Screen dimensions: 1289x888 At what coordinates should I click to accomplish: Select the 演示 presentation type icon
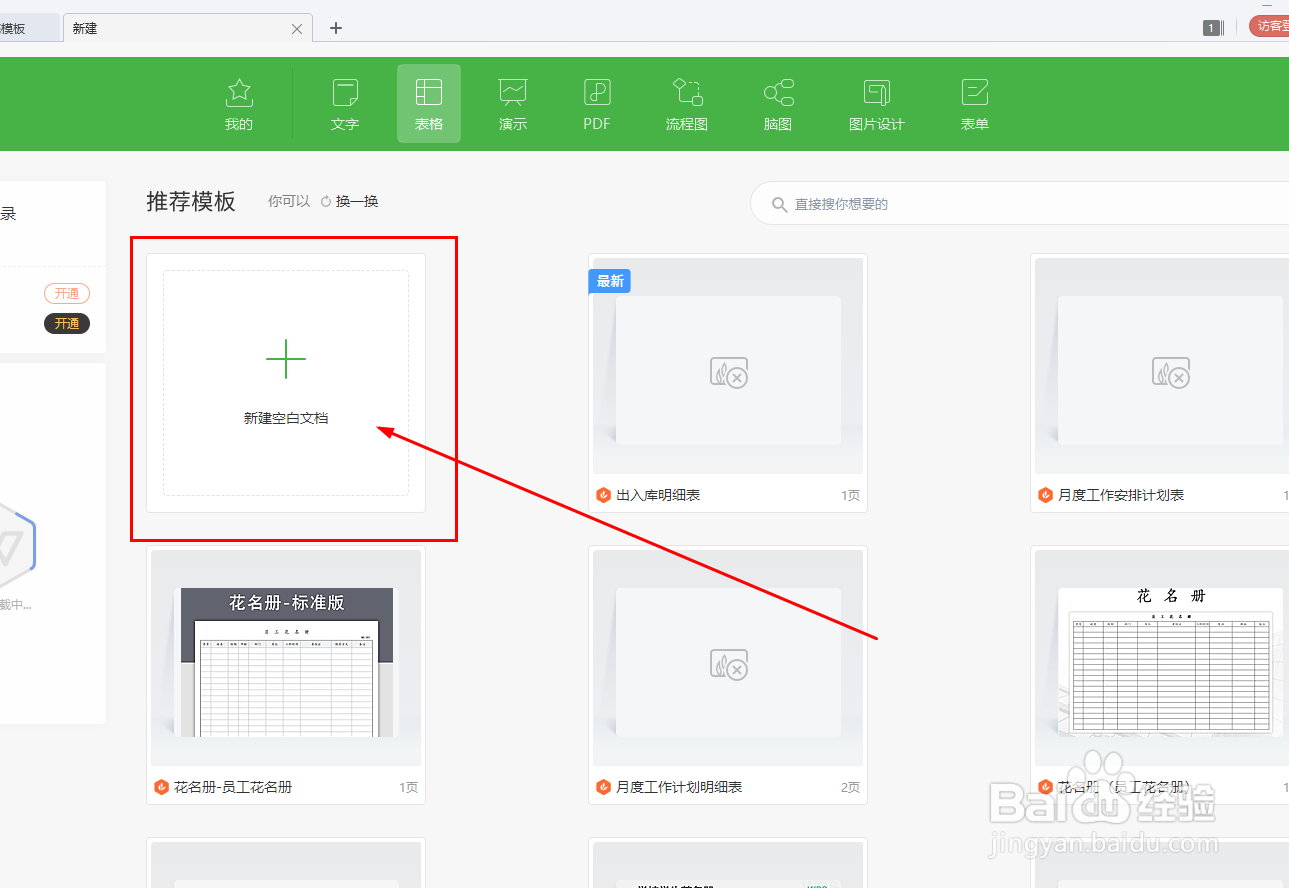click(513, 94)
